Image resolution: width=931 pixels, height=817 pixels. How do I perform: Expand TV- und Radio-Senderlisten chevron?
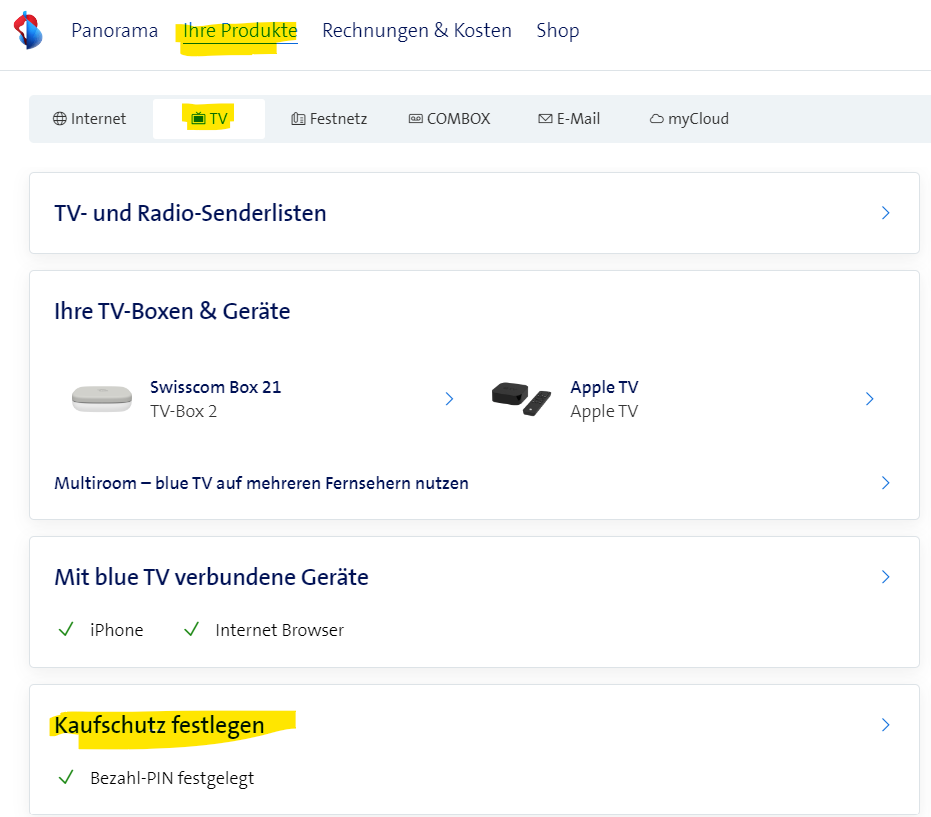tap(885, 213)
